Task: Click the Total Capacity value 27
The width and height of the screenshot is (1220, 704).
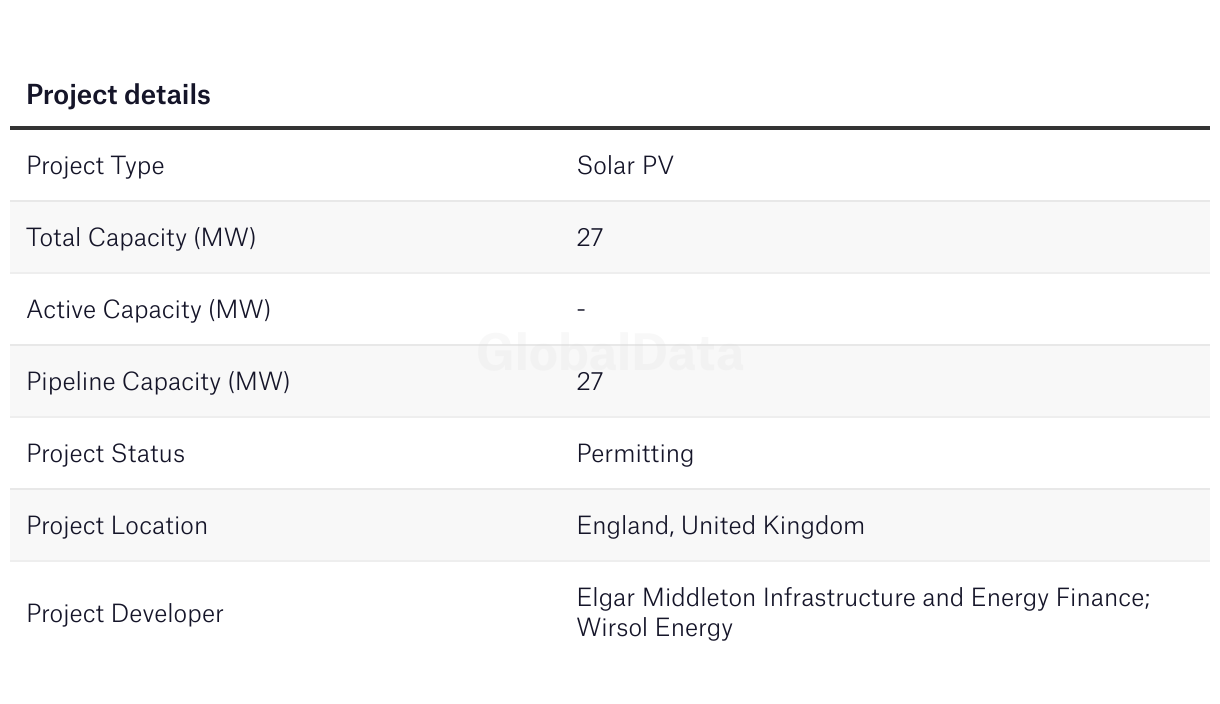Action: click(590, 238)
